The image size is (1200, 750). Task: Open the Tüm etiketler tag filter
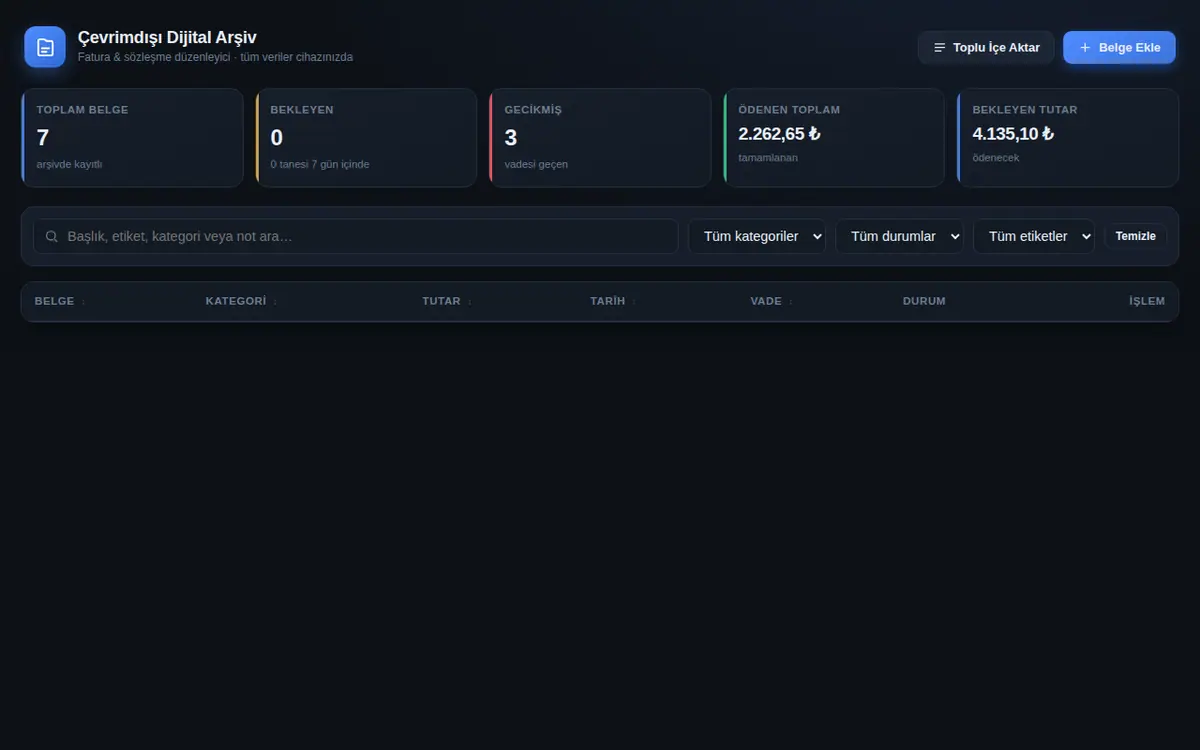[1033, 236]
